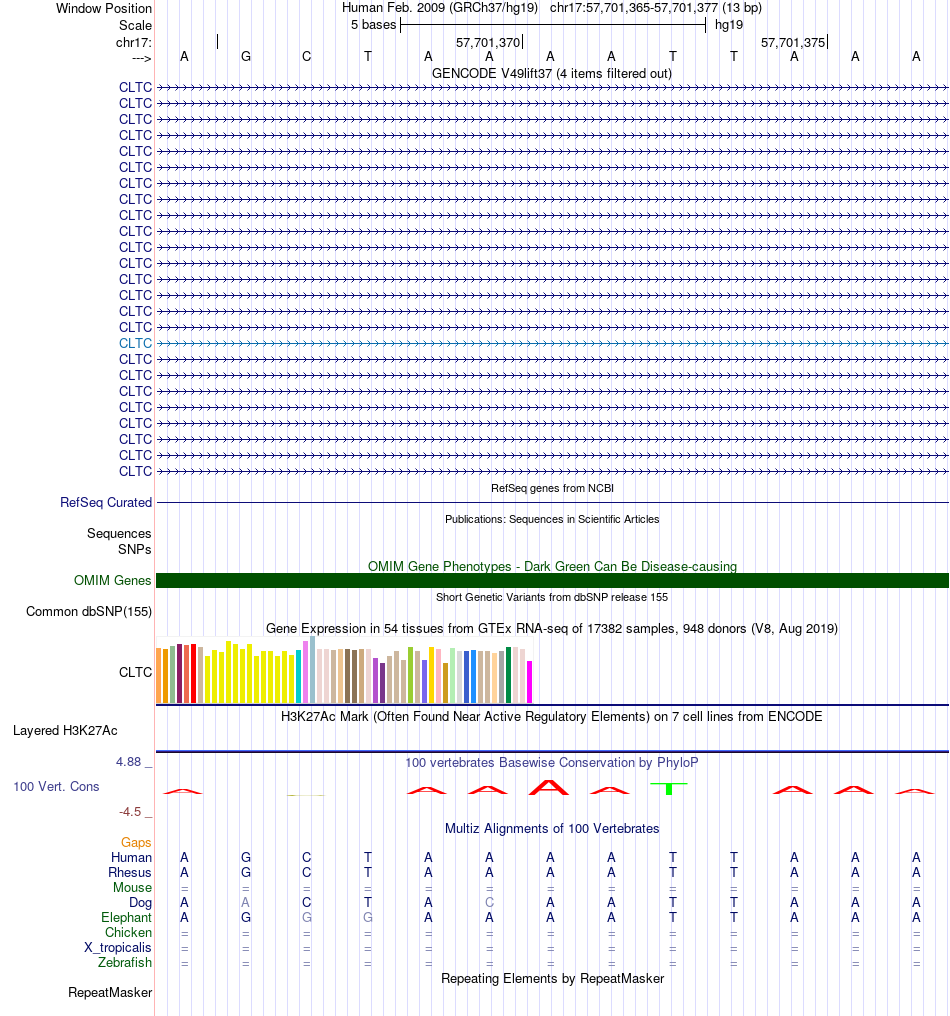Select the X_tropicalis species label
The image size is (950, 1016).
tap(117, 947)
